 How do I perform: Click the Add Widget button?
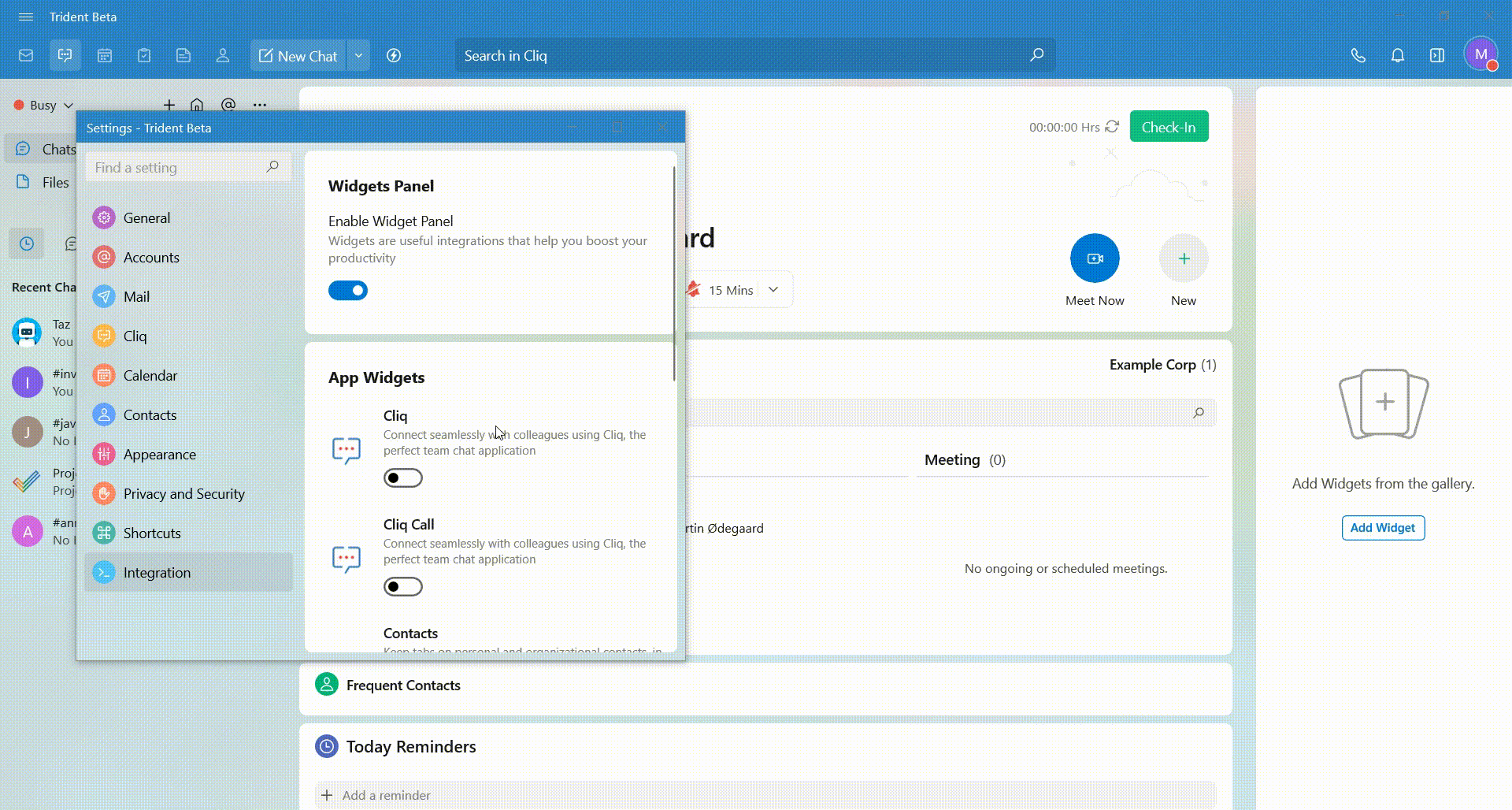coord(1382,528)
